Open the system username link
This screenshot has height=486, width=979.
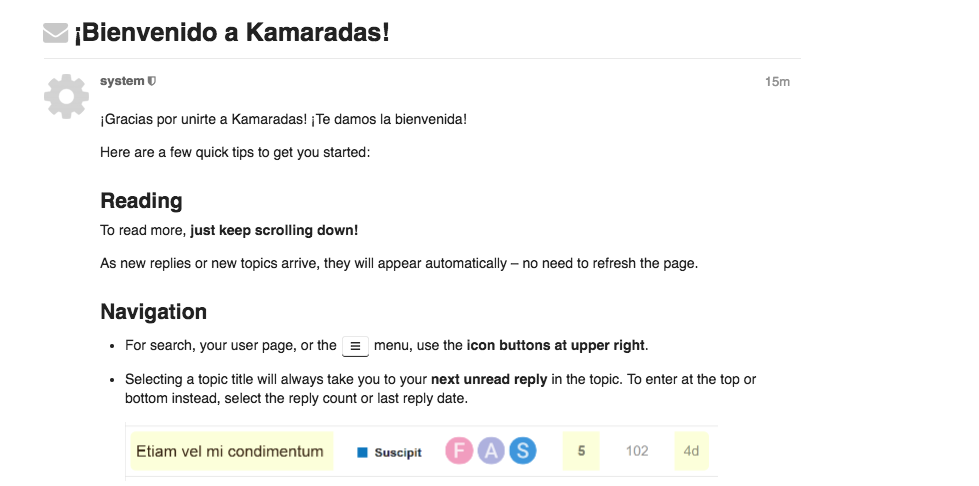pyautogui.click(x=122, y=81)
